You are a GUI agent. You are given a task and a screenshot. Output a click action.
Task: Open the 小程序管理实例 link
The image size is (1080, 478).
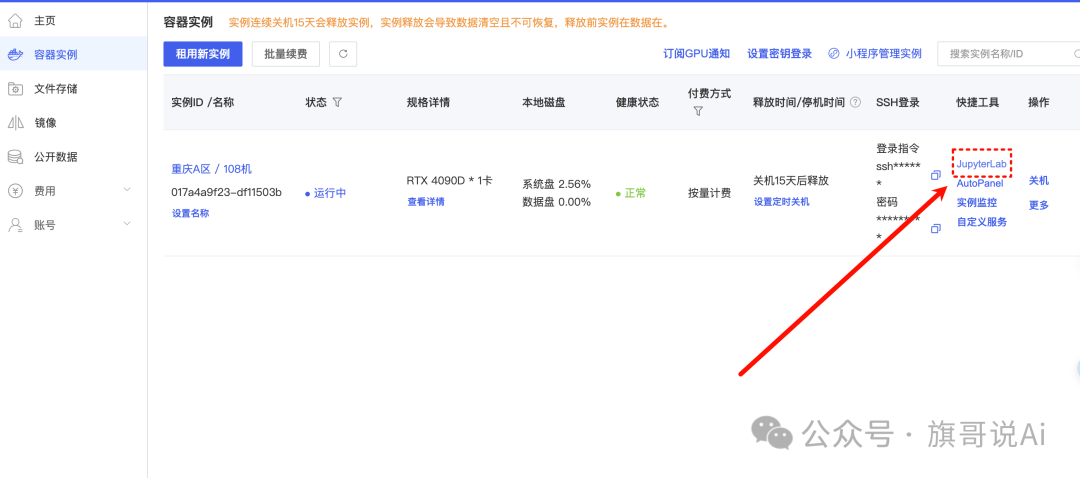[x=884, y=54]
